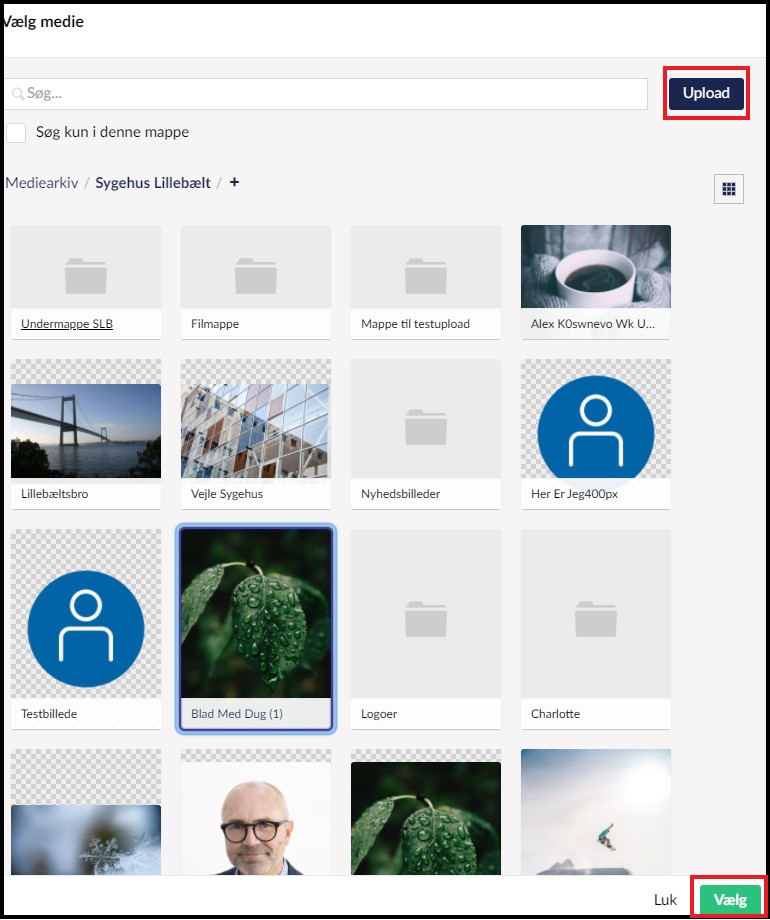Click the Charlotte label text
770x920 pixels.
coord(555,714)
